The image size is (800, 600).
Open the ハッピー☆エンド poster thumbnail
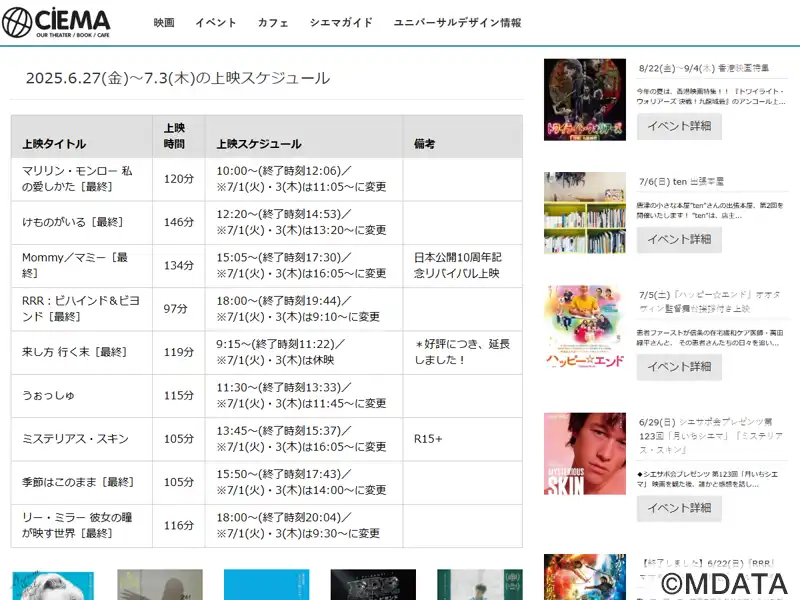point(585,327)
